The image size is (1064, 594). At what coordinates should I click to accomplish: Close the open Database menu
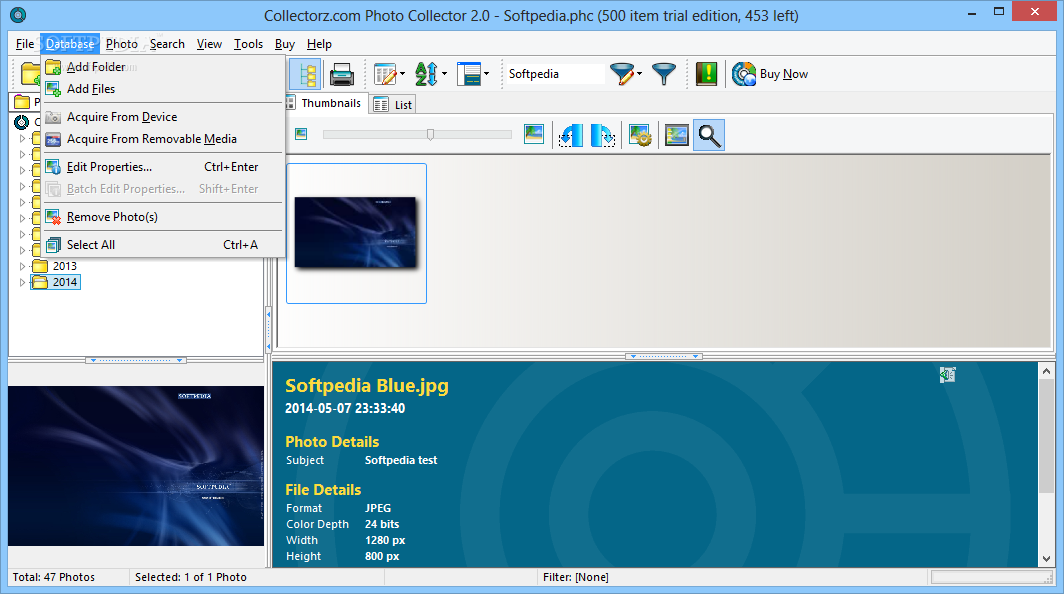pos(70,44)
